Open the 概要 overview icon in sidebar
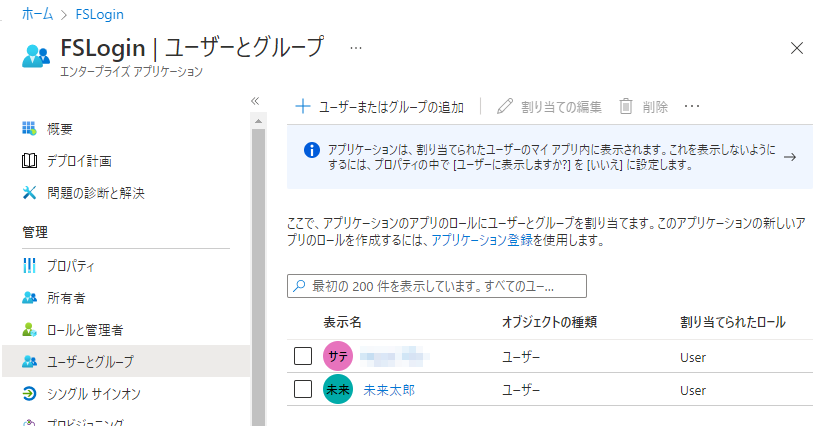Viewport: 831px width, 426px height. [x=29, y=128]
